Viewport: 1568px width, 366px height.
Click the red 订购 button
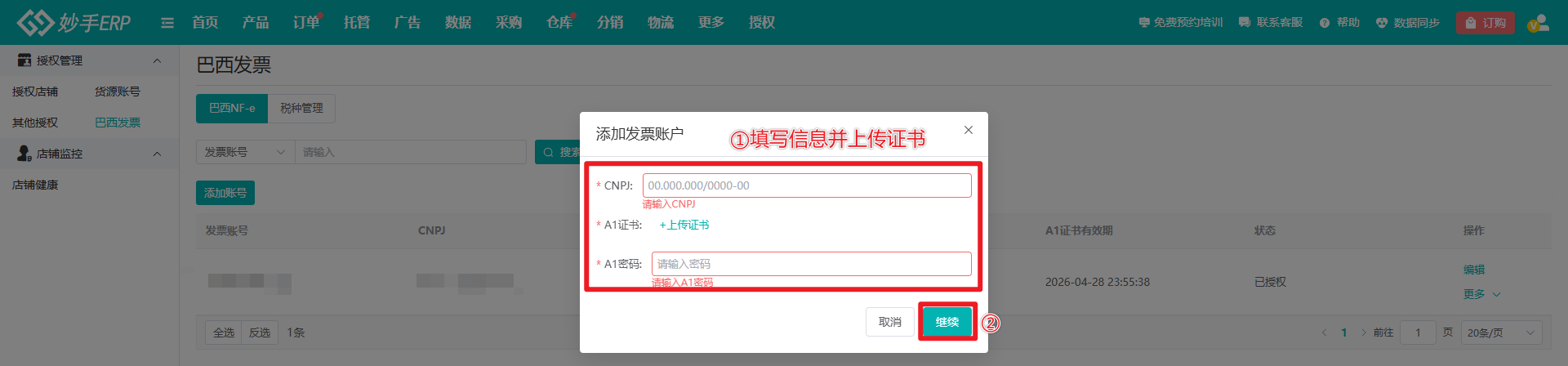pyautogui.click(x=1486, y=23)
